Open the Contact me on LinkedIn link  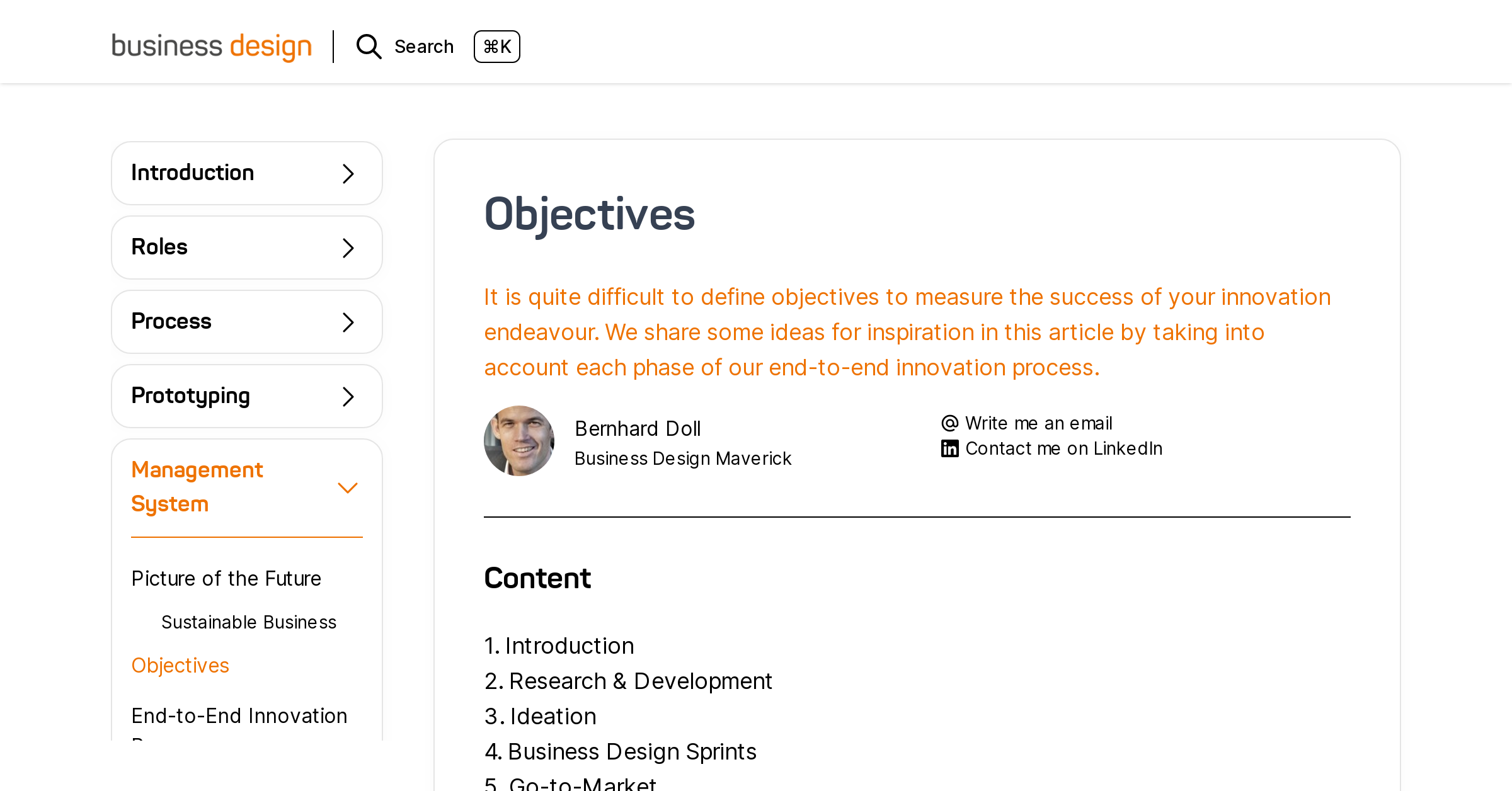(x=1063, y=448)
